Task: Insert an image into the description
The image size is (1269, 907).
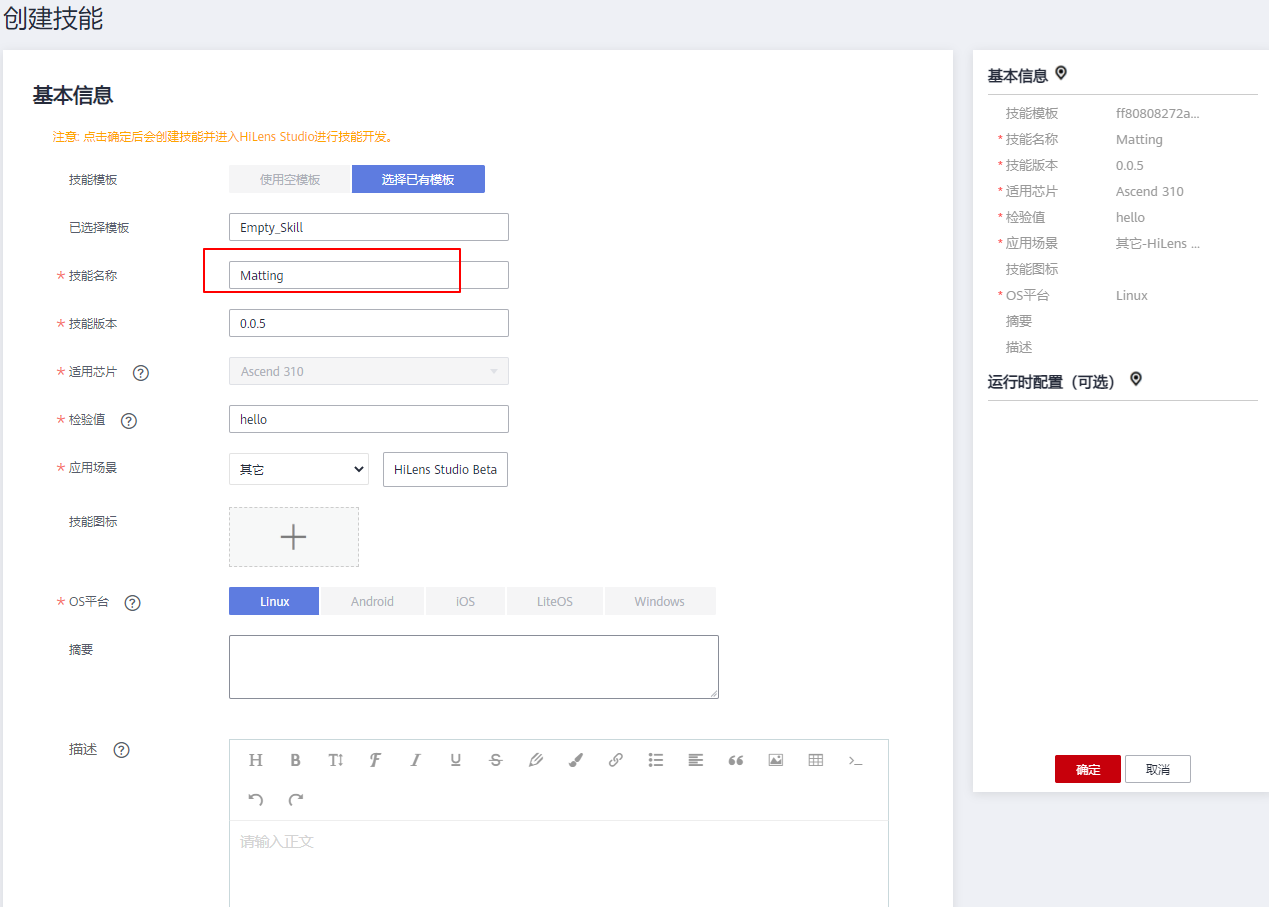Action: pos(776,760)
